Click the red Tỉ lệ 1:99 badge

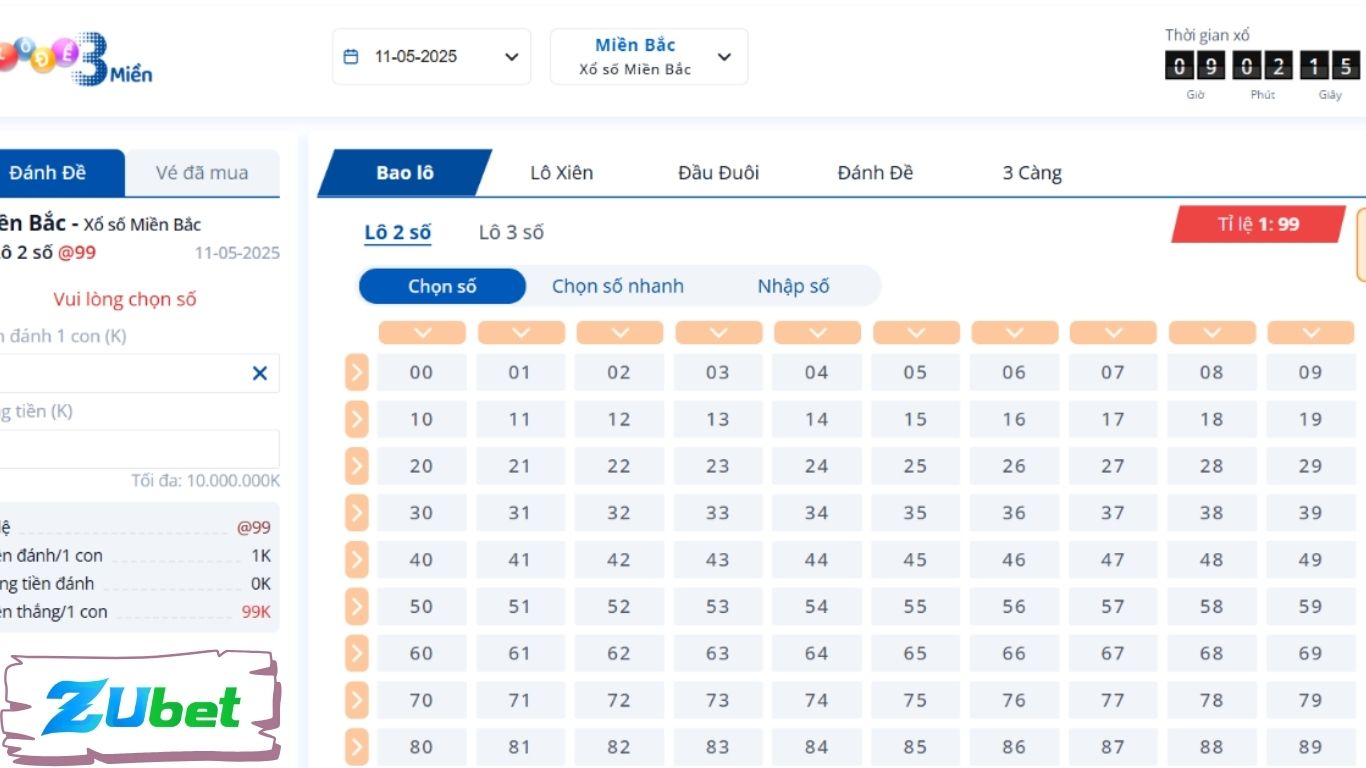[1258, 224]
